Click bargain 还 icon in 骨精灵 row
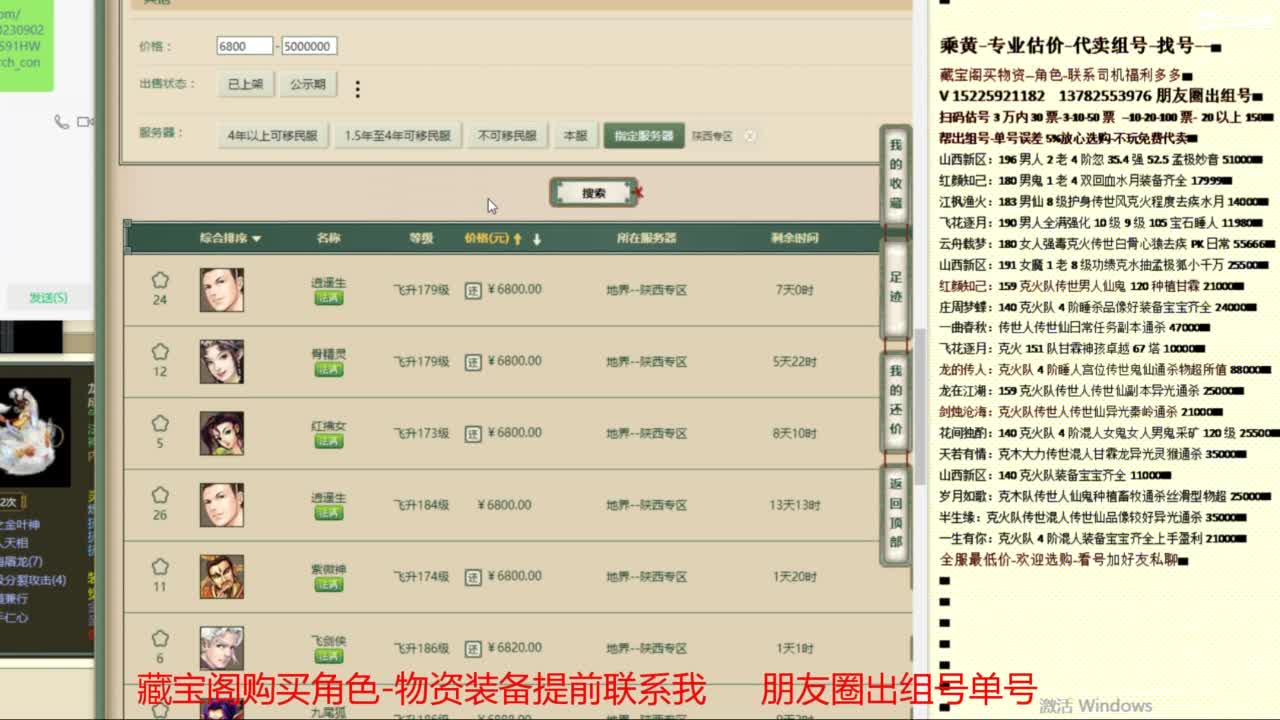1280x720 pixels. [473, 362]
